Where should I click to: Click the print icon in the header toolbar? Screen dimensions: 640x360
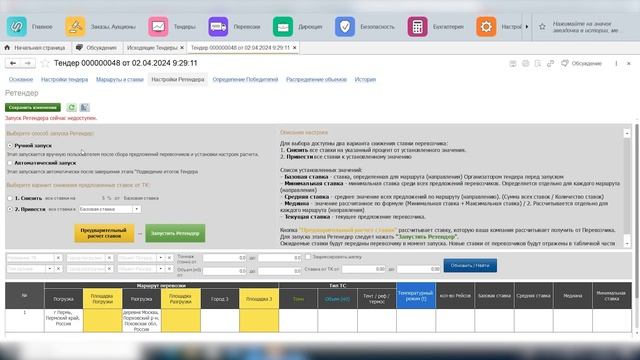(x=525, y=63)
